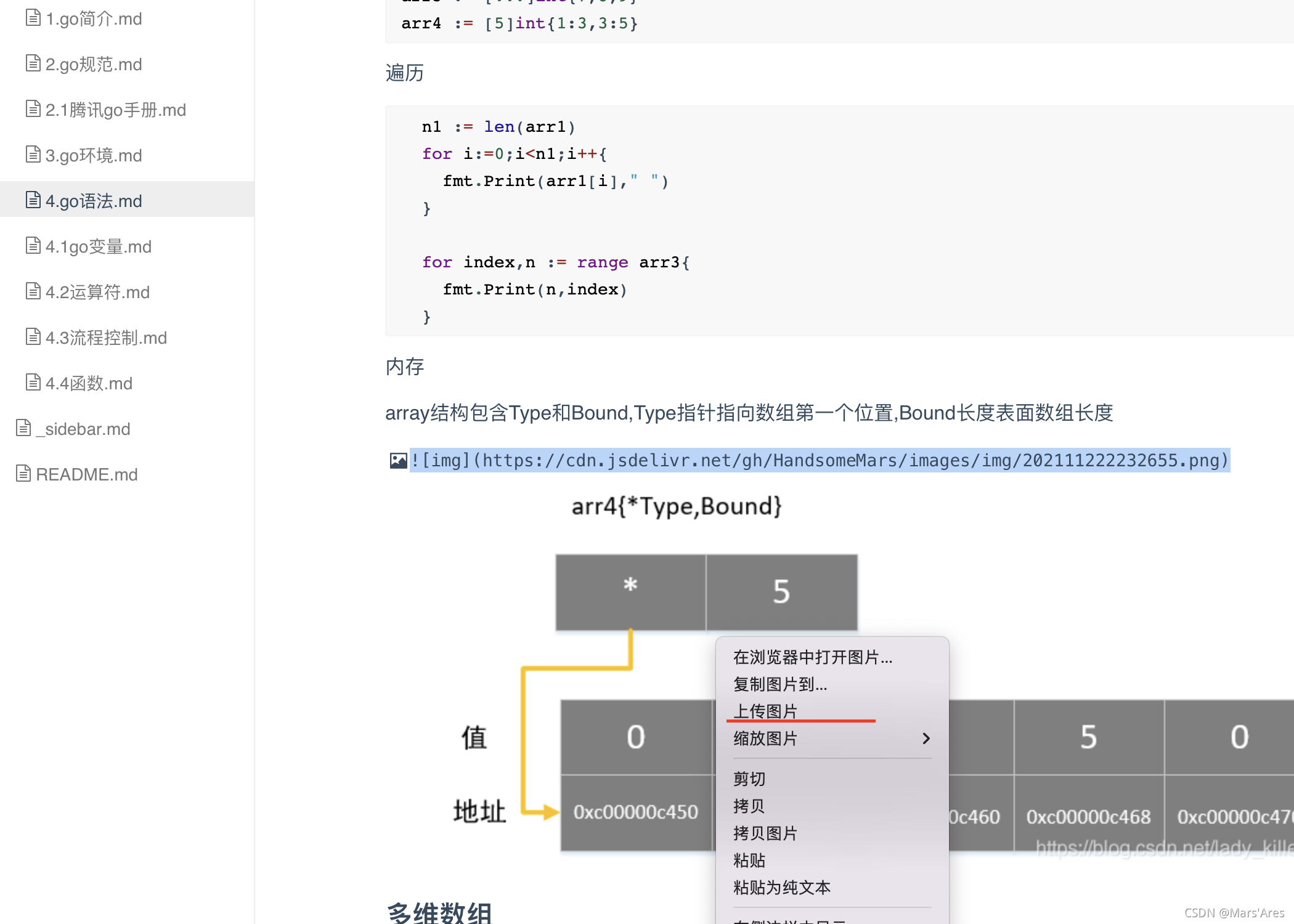This screenshot has height=924, width=1294.
Task: Click the highlighted cdn.jsdelivr.net image URL
Action: [x=820, y=460]
